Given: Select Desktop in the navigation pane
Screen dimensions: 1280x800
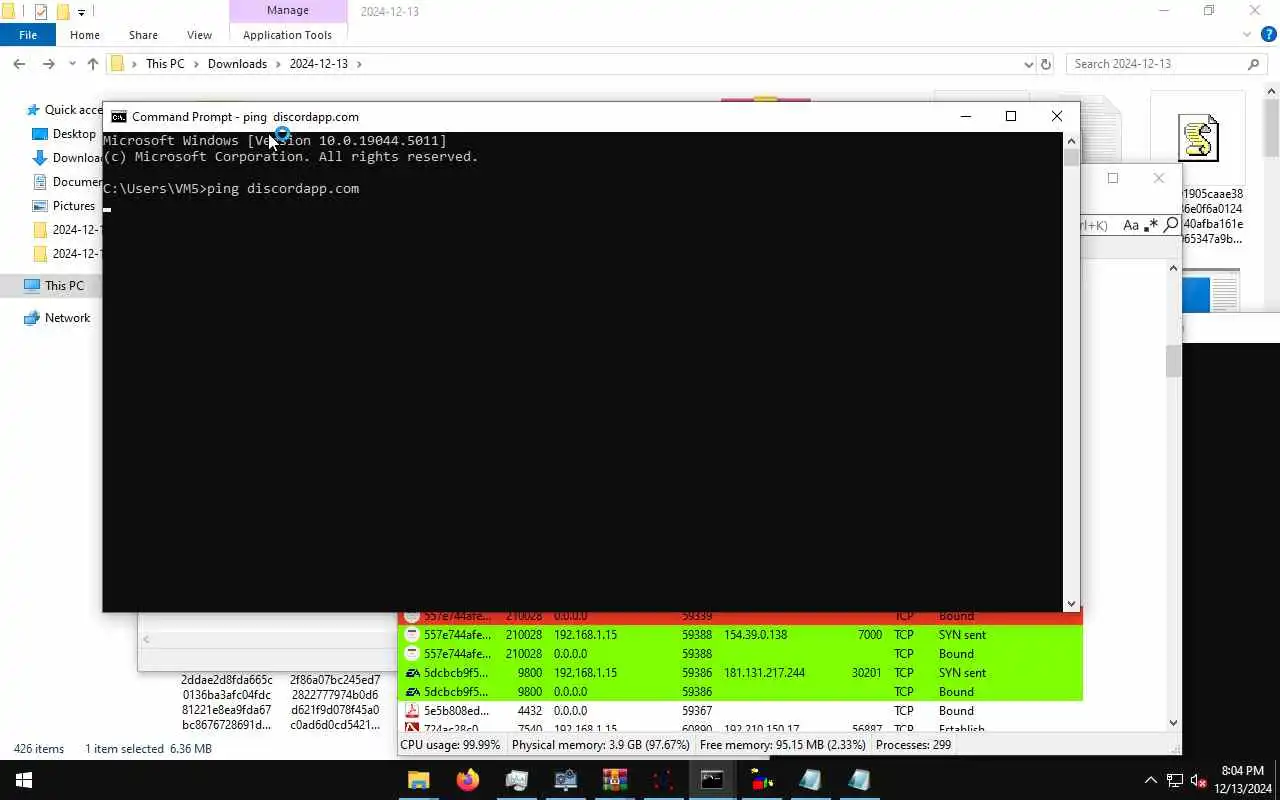Looking at the screenshot, I should tap(74, 134).
